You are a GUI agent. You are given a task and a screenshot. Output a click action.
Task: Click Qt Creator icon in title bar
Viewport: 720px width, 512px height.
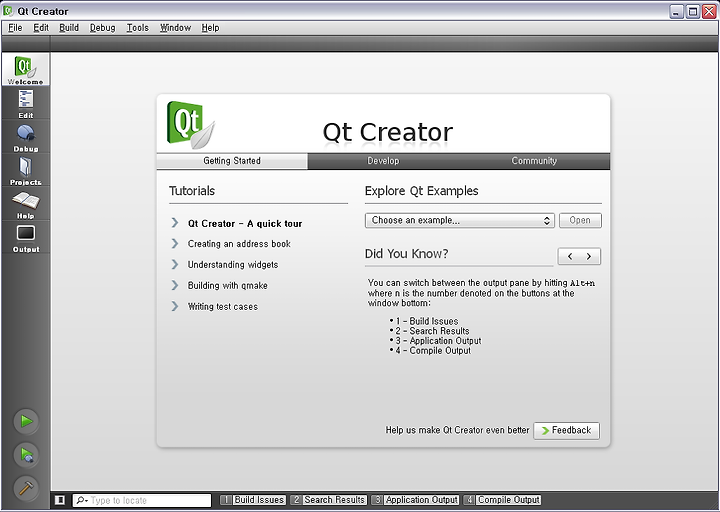click(x=8, y=11)
